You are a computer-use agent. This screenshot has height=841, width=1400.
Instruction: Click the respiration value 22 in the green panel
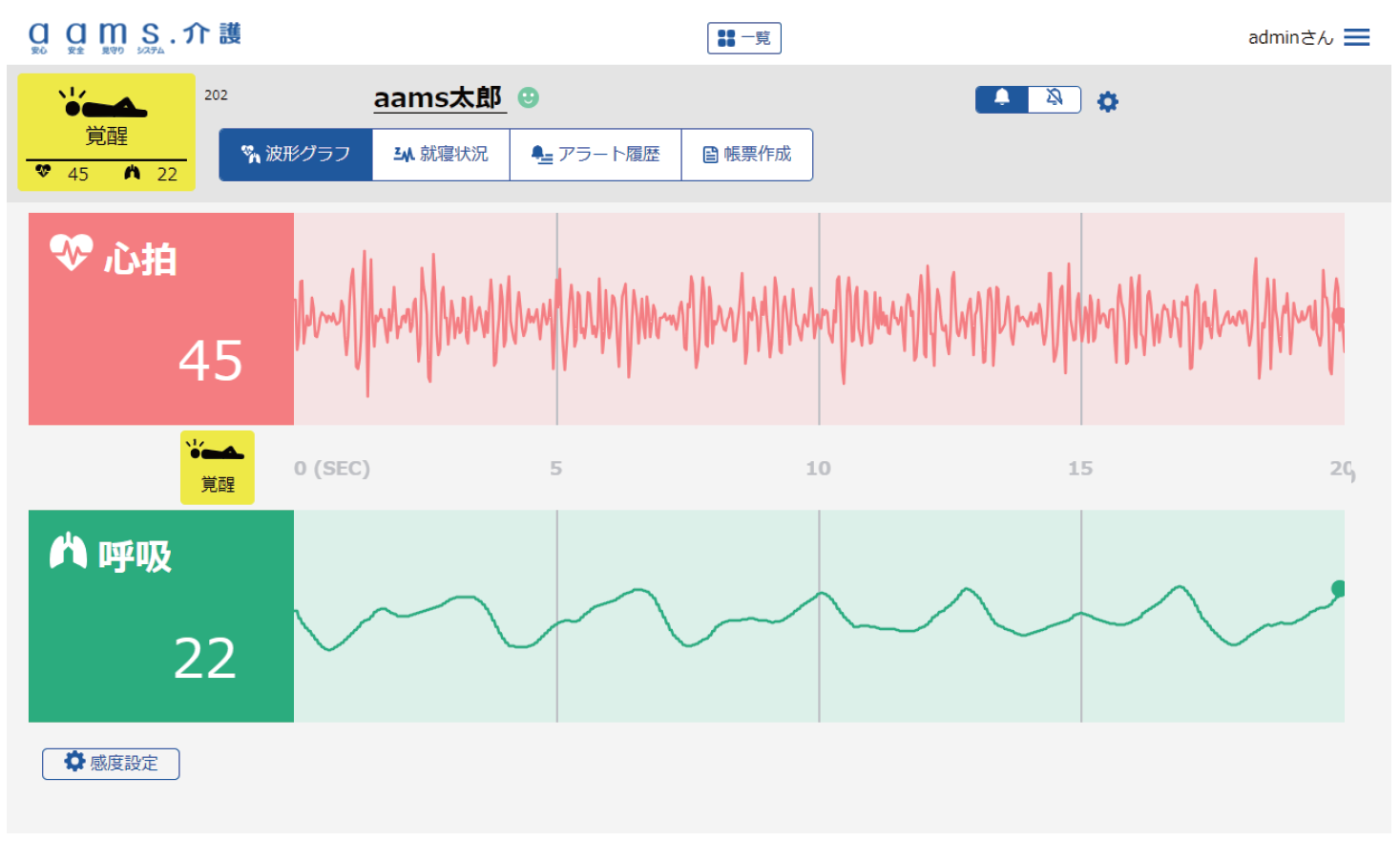[205, 659]
